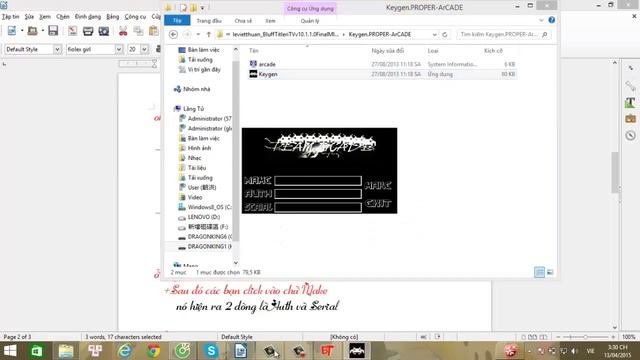Click Writer sidebar Styles T icon
640x360 pixels.
[x=630, y=102]
